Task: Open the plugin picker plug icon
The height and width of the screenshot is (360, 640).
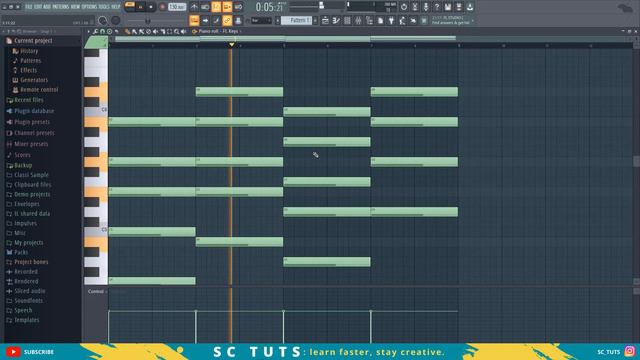Action: (391, 20)
